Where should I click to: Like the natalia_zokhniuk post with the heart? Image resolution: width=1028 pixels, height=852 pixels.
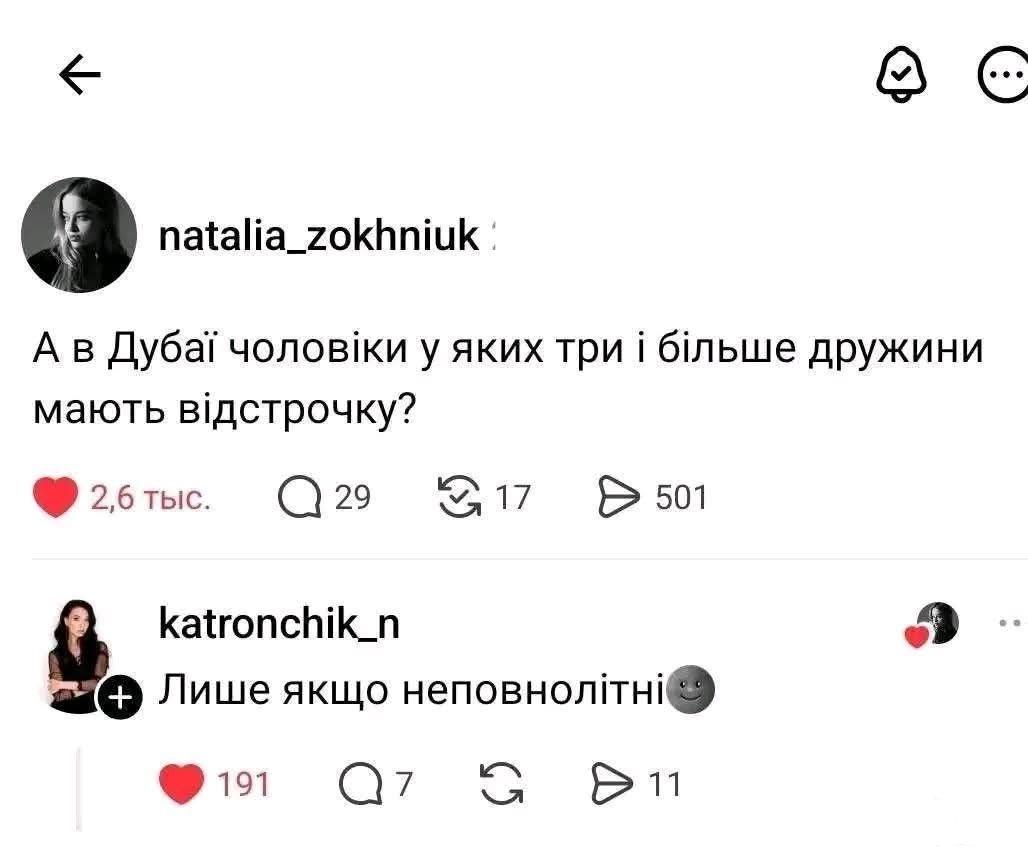(x=55, y=497)
